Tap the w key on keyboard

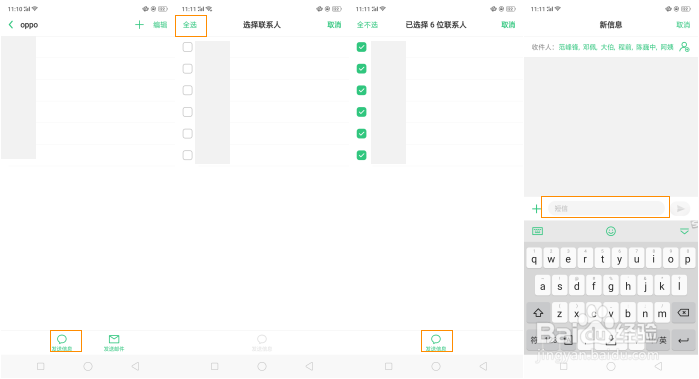click(x=551, y=259)
